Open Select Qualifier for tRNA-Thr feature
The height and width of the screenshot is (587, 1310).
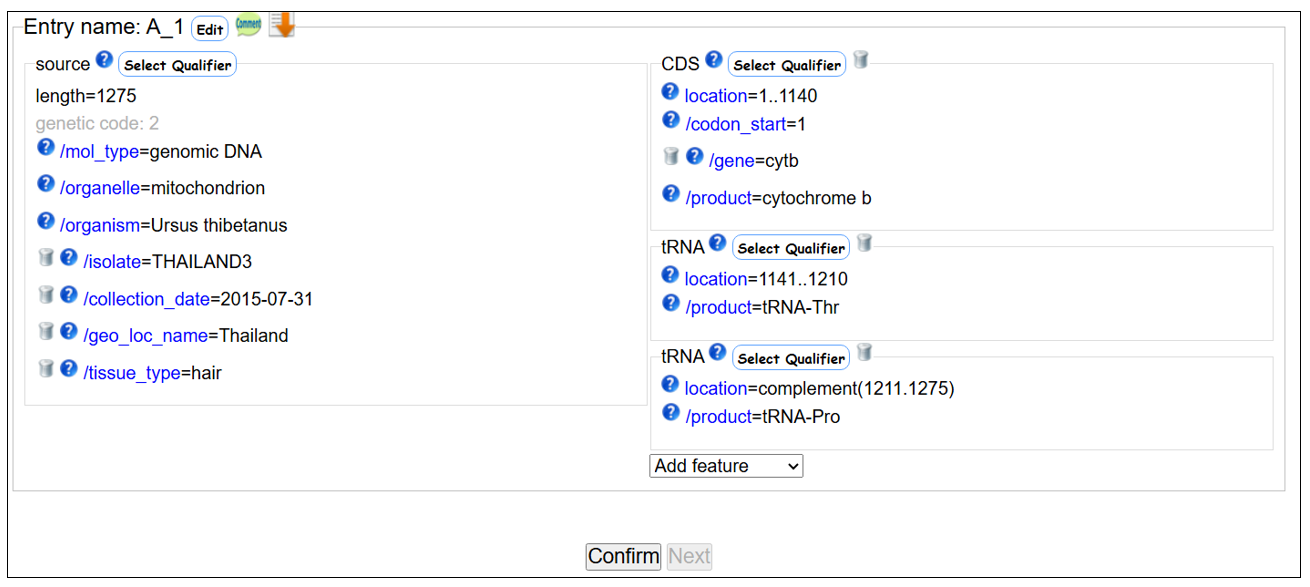pos(791,248)
